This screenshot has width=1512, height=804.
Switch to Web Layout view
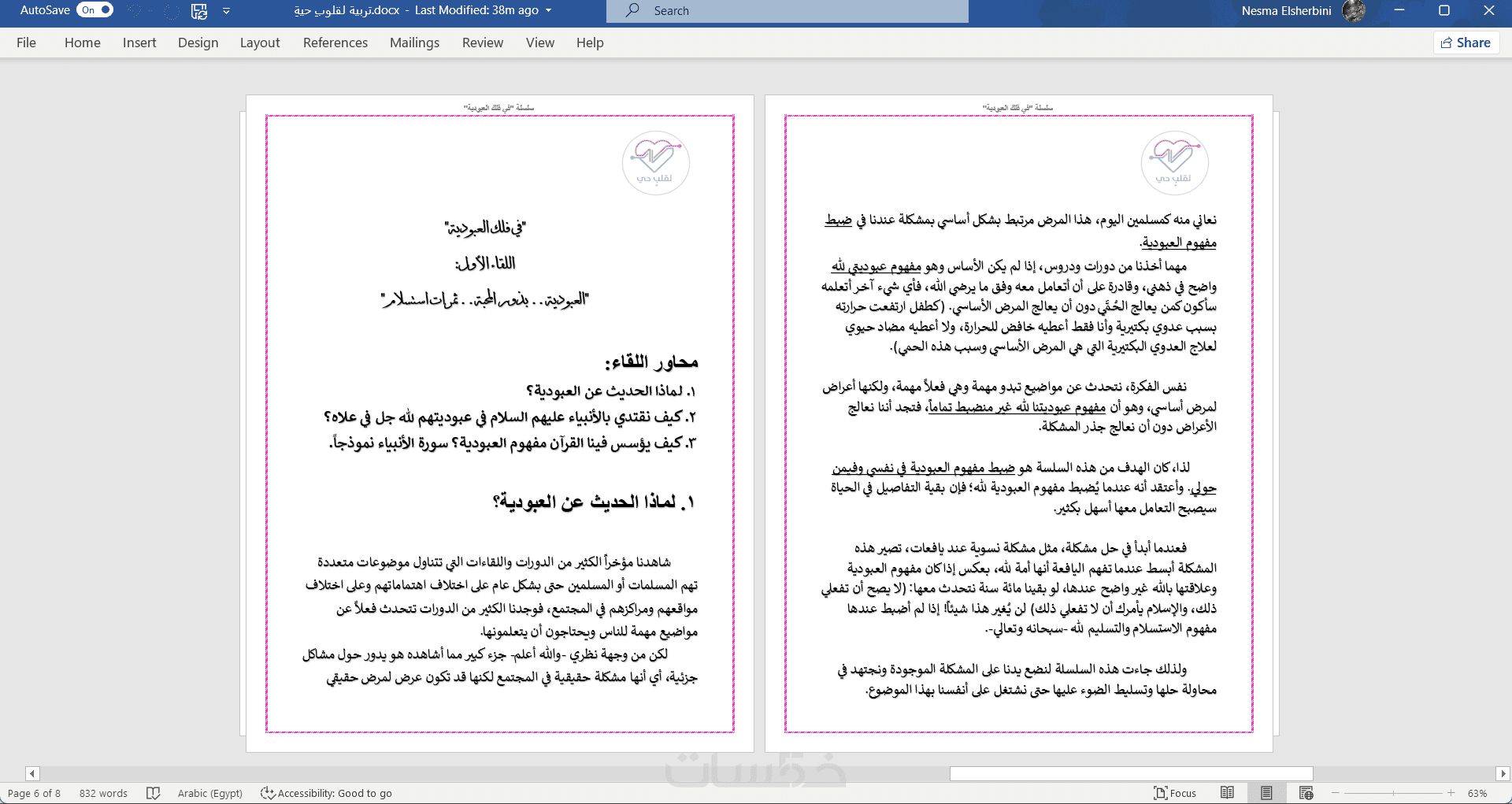pos(1306,793)
